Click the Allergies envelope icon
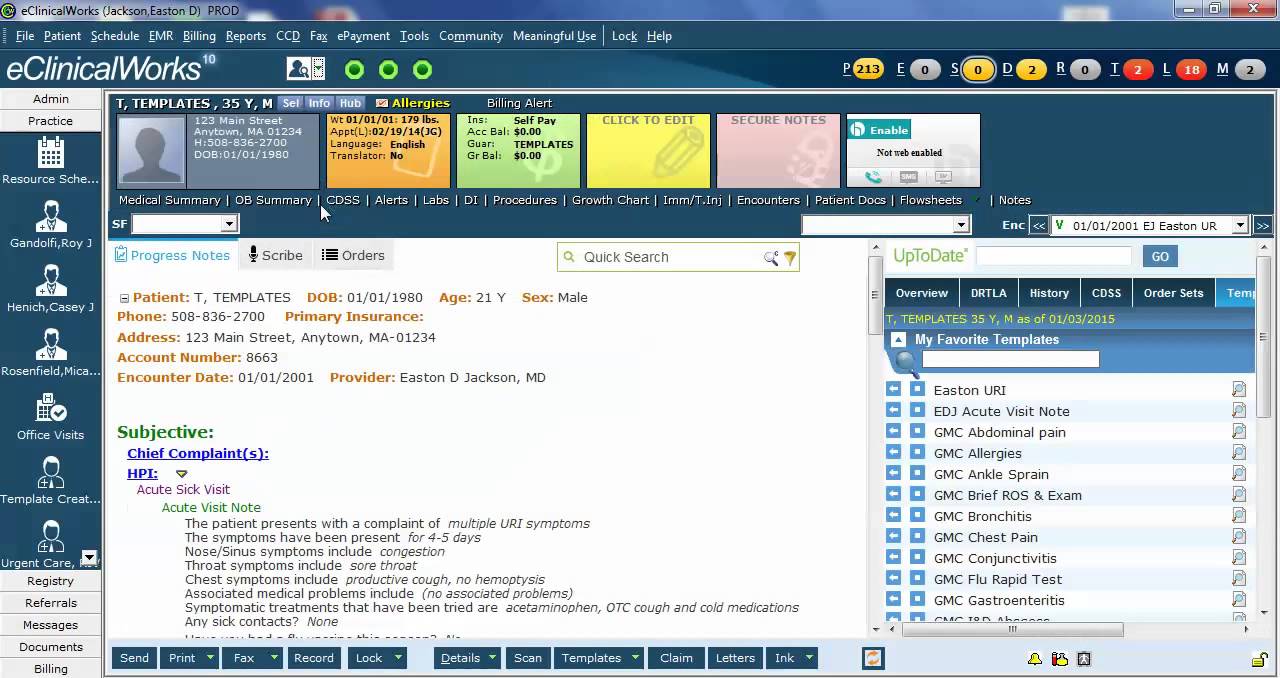The height and width of the screenshot is (678, 1280). (x=382, y=103)
